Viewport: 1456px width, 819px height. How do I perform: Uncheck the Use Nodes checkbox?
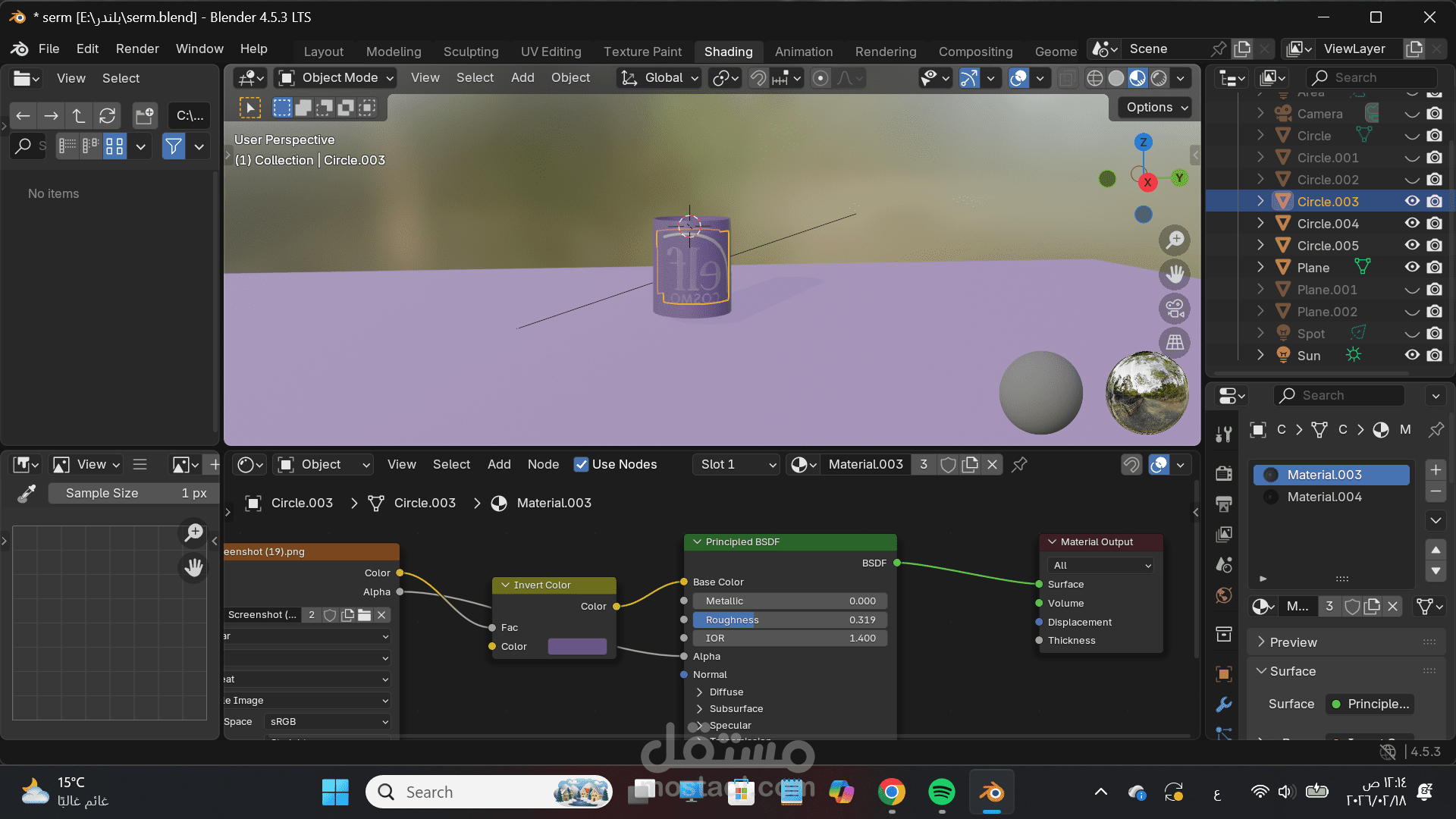tap(581, 464)
